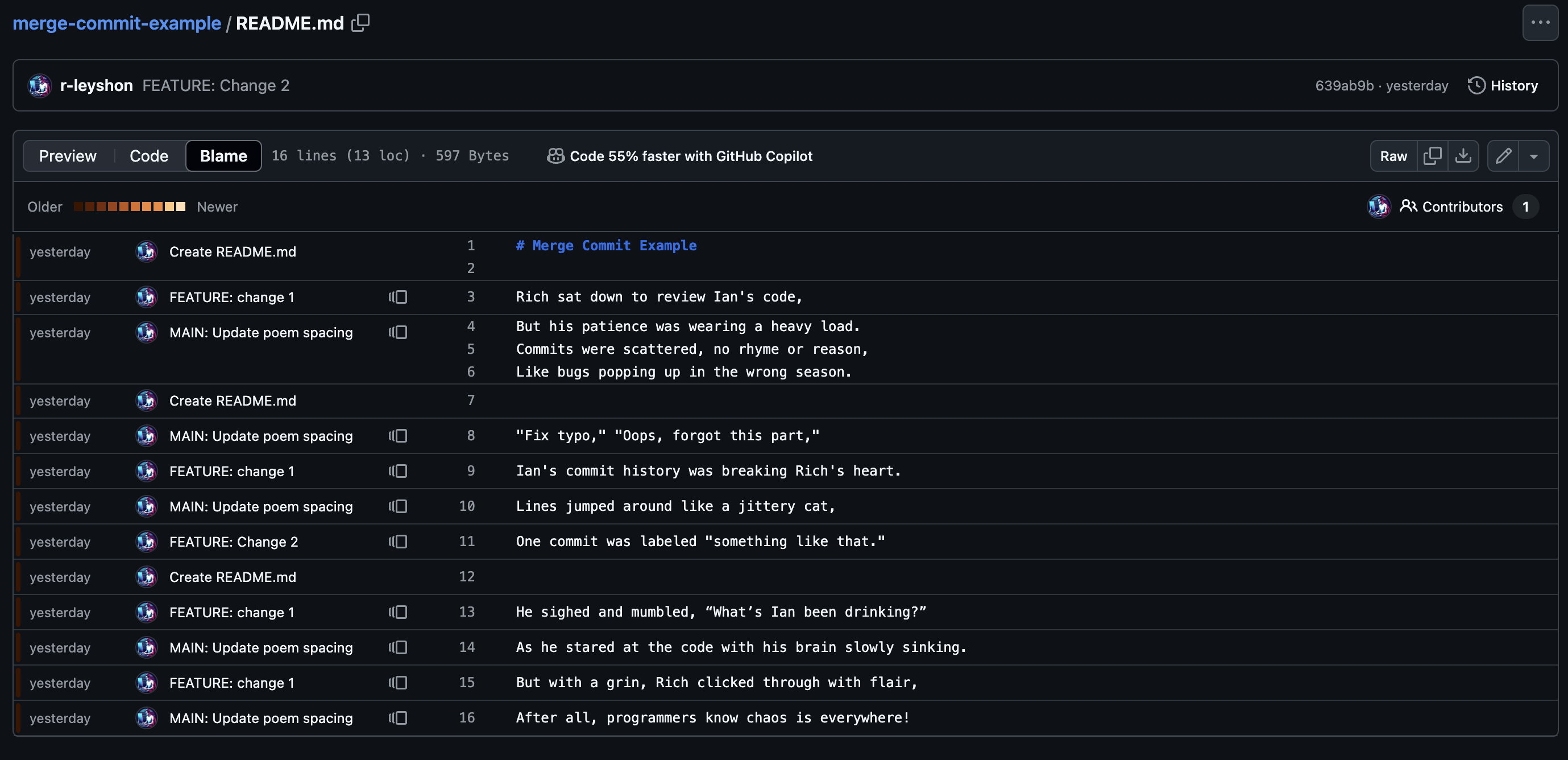View blame prior to line 16 change
Image resolution: width=1568 pixels, height=760 pixels.
398,718
